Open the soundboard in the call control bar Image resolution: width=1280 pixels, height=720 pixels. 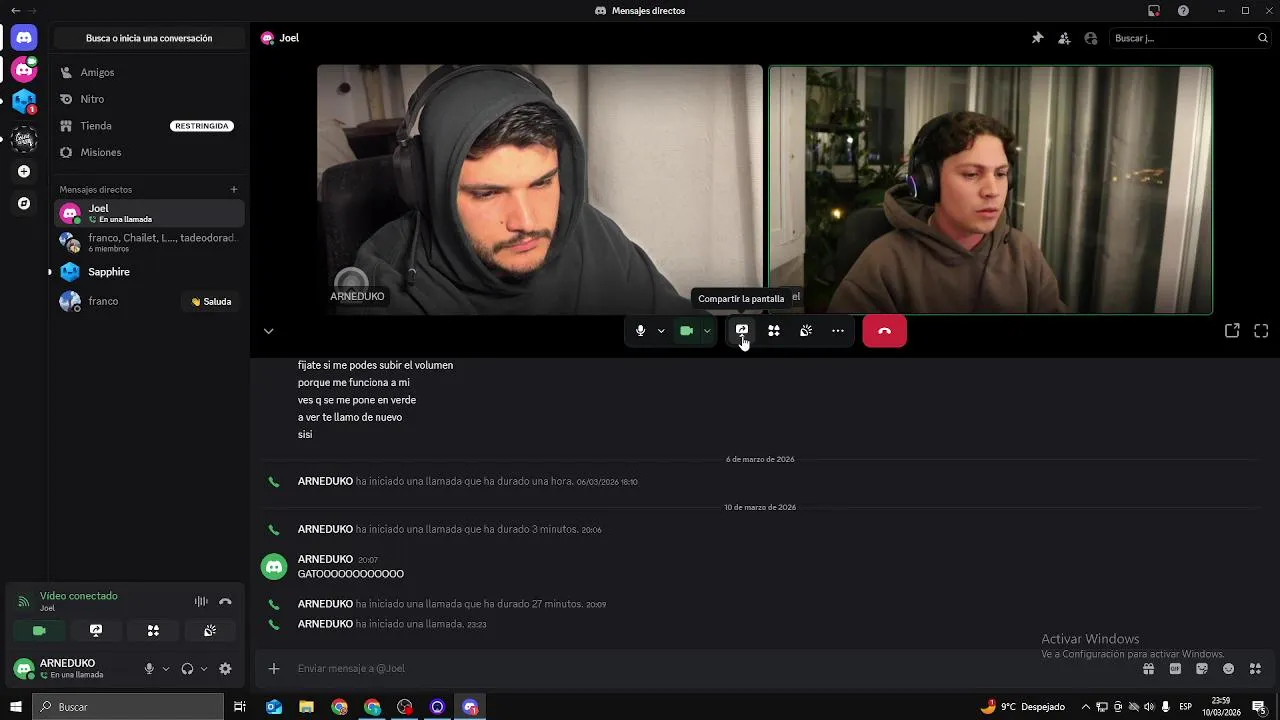point(806,331)
